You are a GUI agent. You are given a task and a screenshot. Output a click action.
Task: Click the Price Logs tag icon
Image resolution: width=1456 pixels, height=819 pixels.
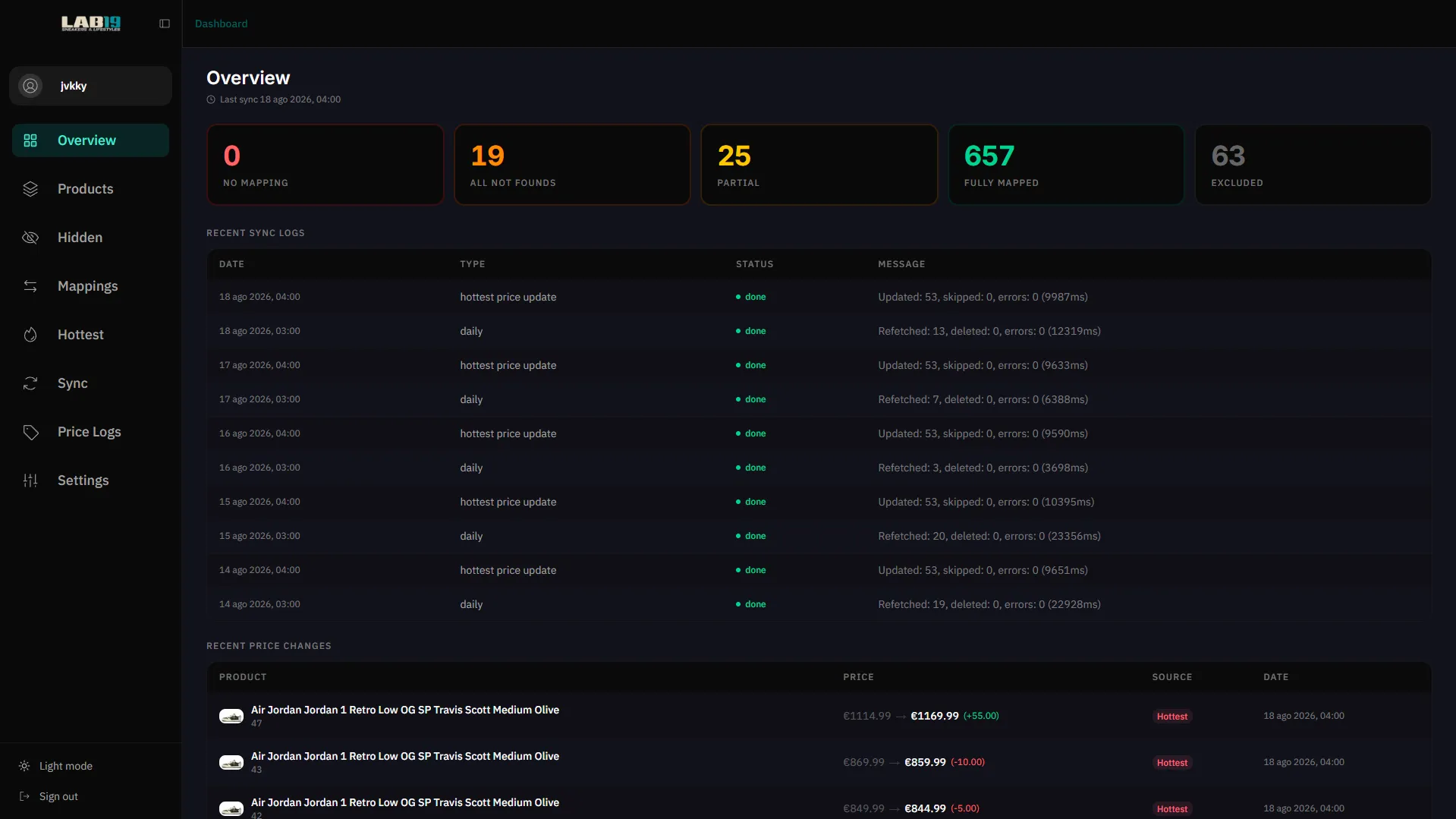[30, 432]
